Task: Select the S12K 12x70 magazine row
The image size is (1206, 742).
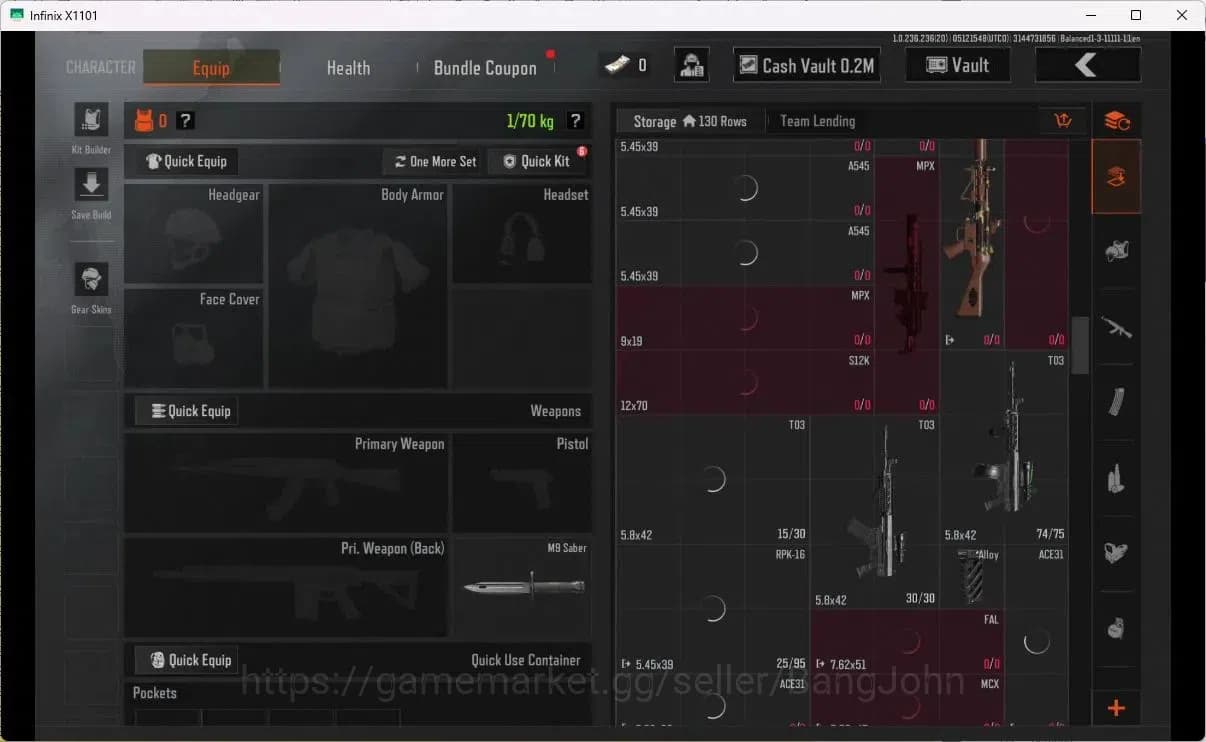Action: click(x=745, y=382)
